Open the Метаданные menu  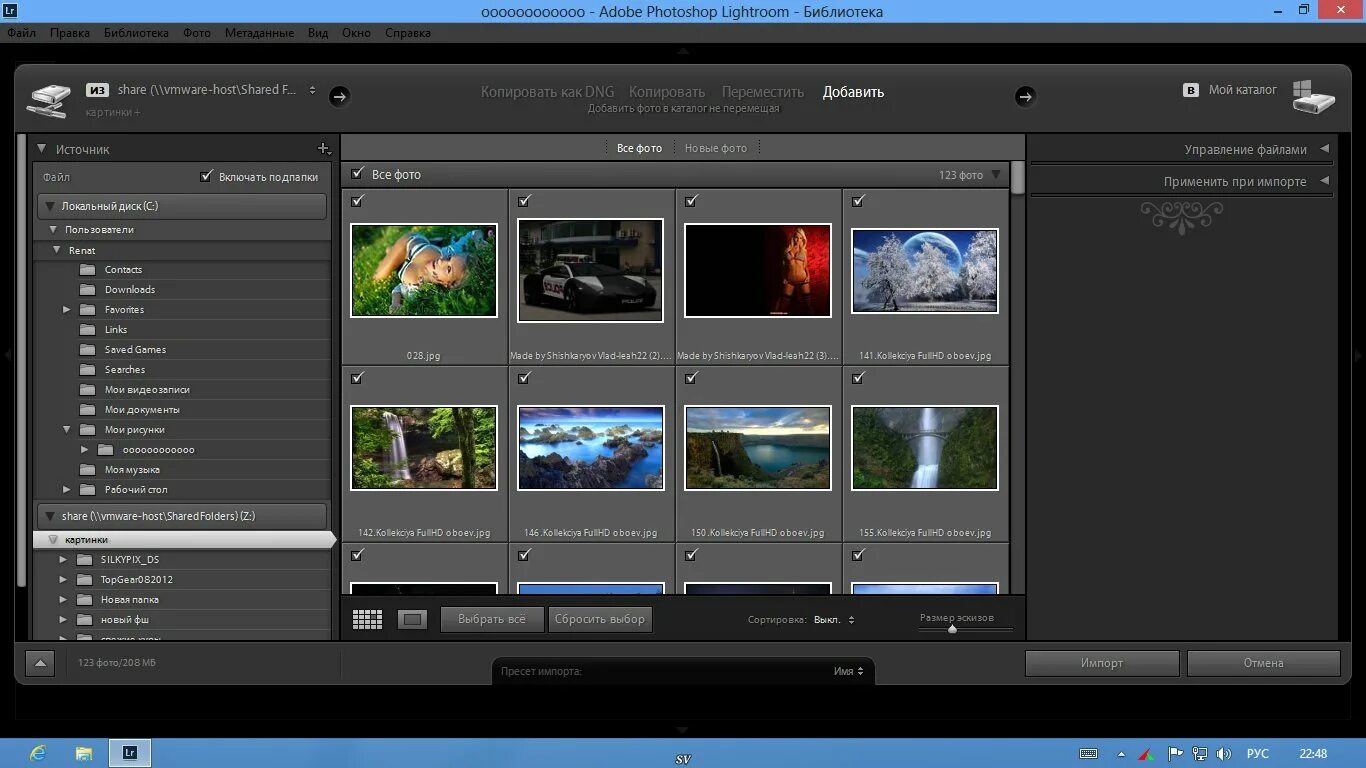259,33
